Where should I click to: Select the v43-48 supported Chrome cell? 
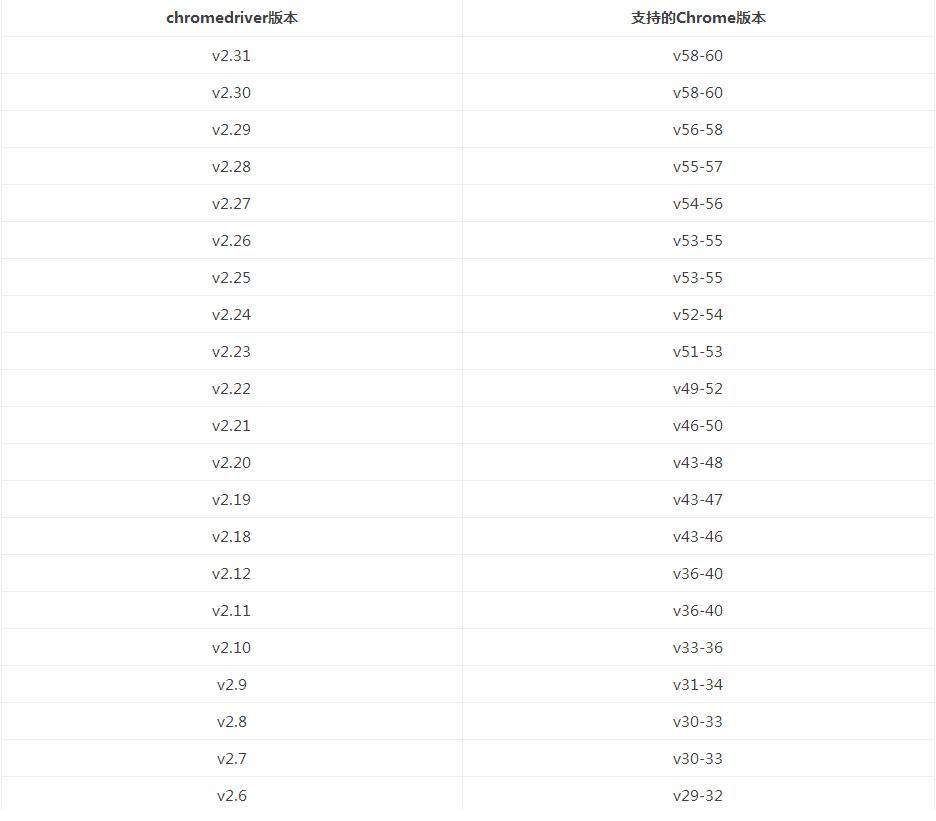tap(698, 463)
